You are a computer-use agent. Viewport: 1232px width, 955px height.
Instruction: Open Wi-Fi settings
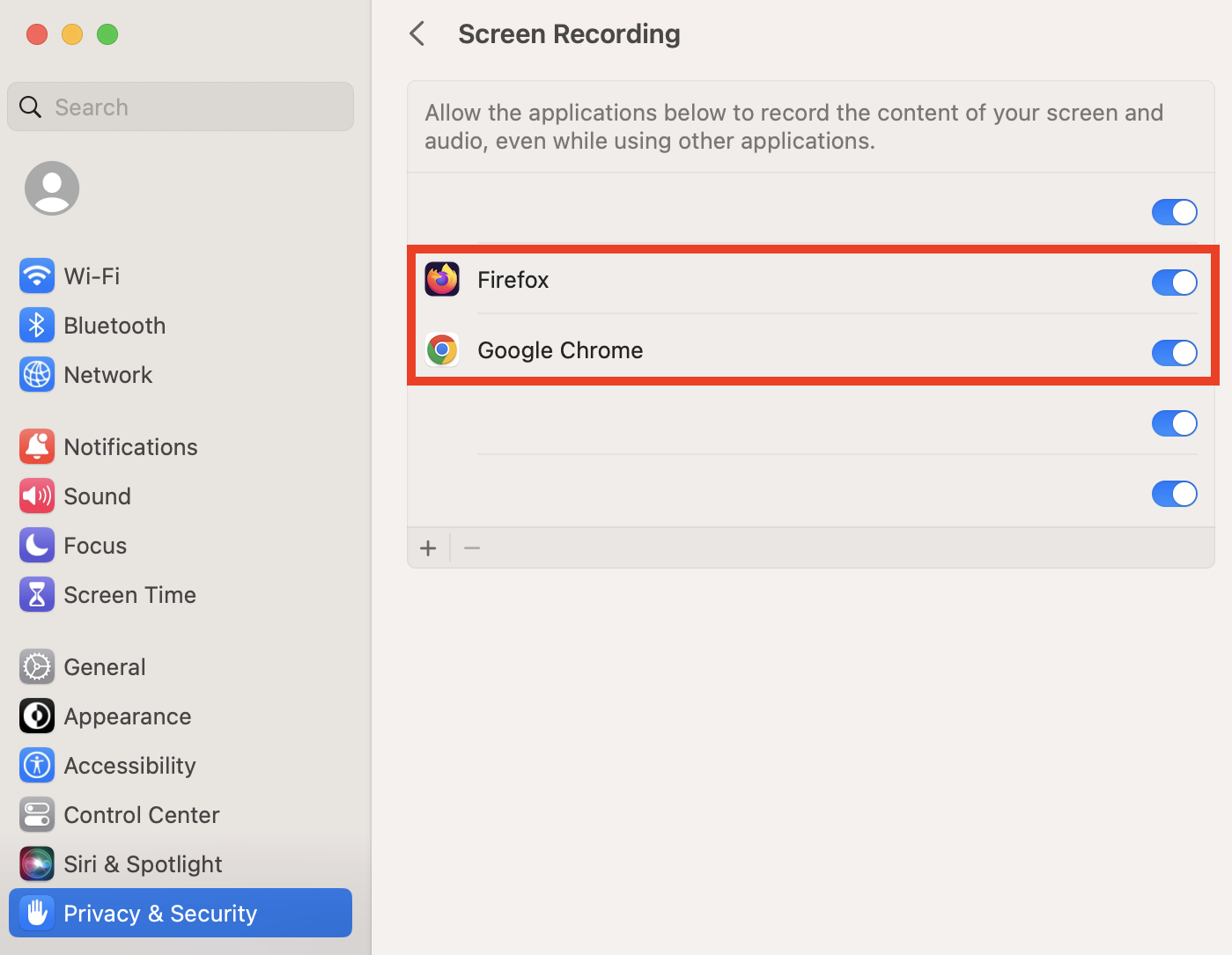(181, 276)
